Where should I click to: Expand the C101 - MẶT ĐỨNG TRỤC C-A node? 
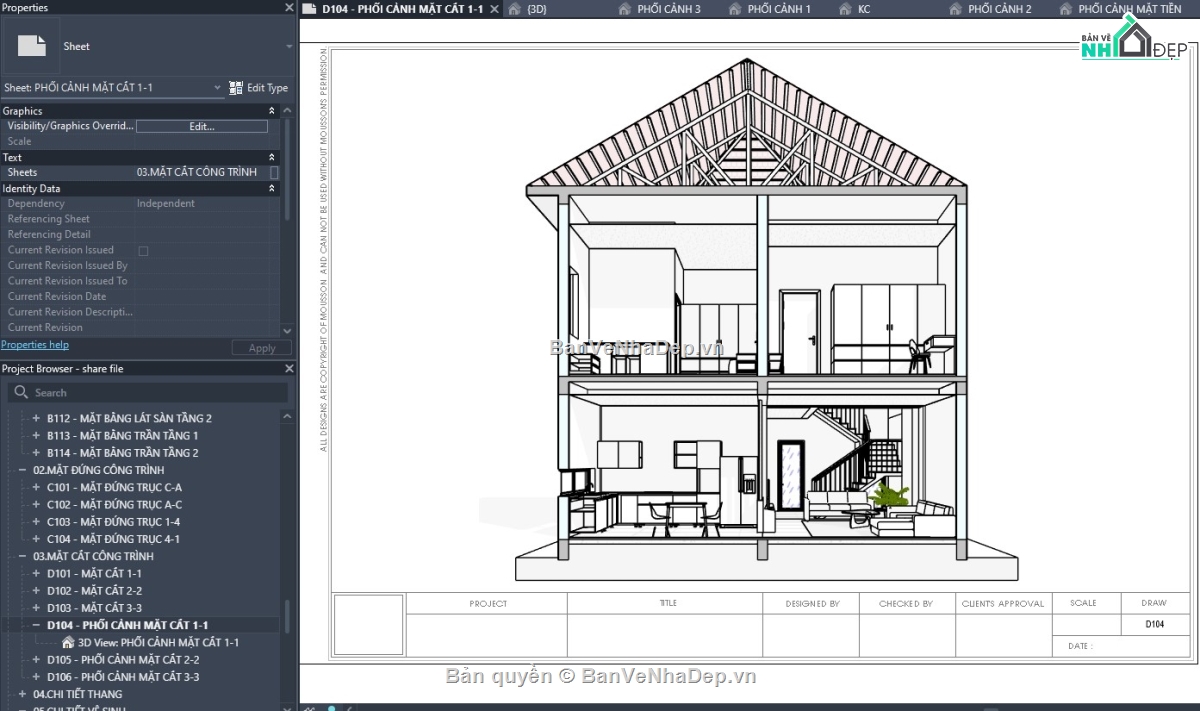coord(37,487)
